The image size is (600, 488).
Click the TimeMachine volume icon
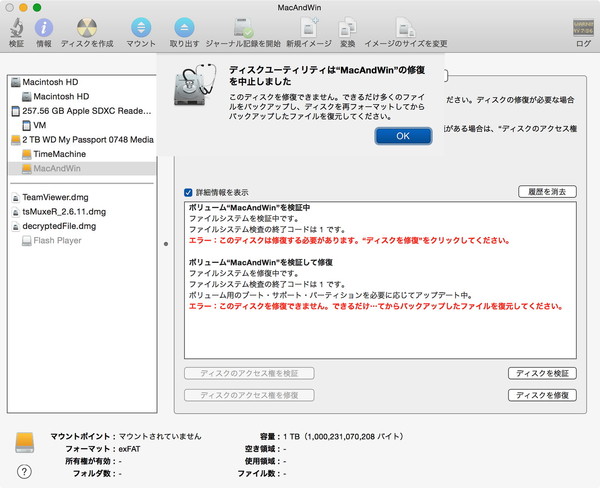click(x=27, y=154)
